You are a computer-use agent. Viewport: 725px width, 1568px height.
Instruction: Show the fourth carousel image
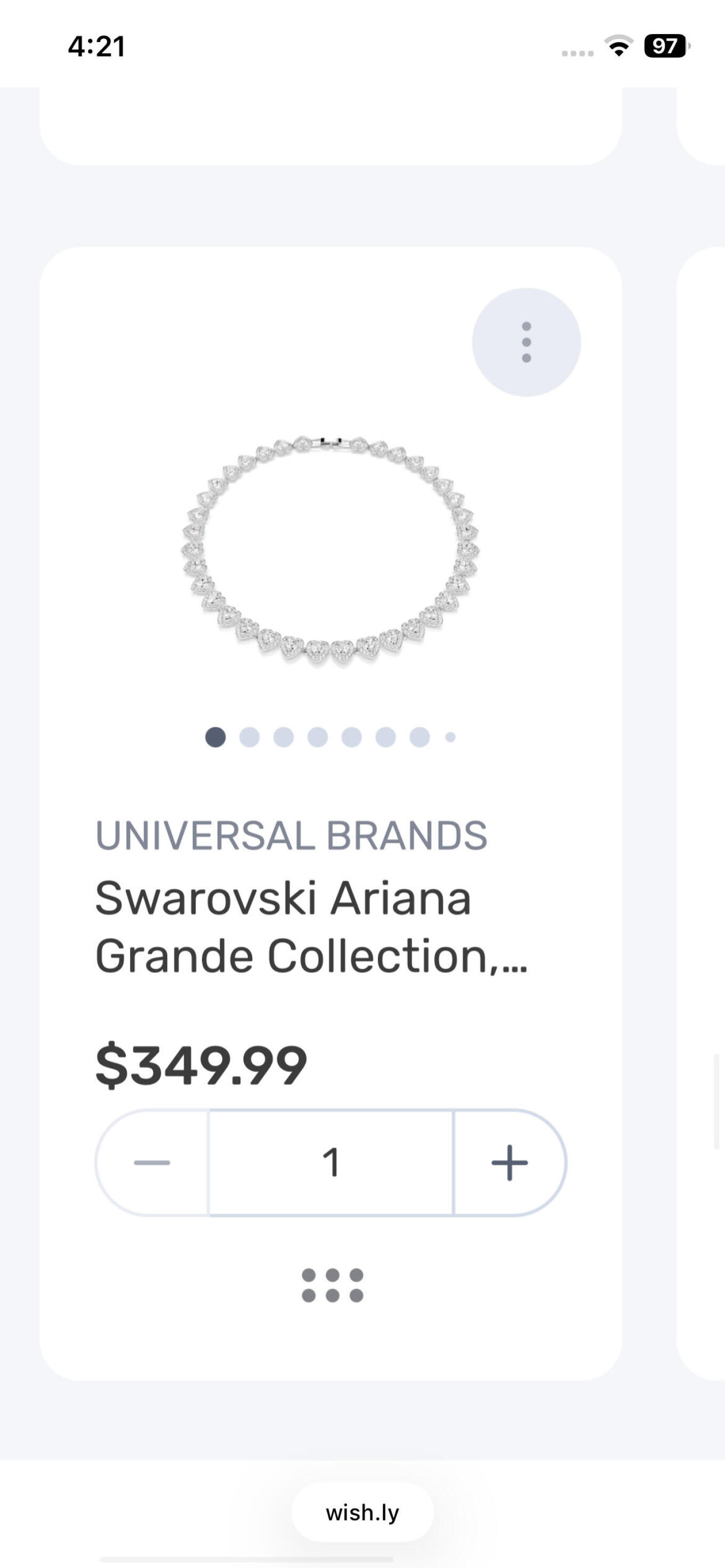click(x=317, y=737)
